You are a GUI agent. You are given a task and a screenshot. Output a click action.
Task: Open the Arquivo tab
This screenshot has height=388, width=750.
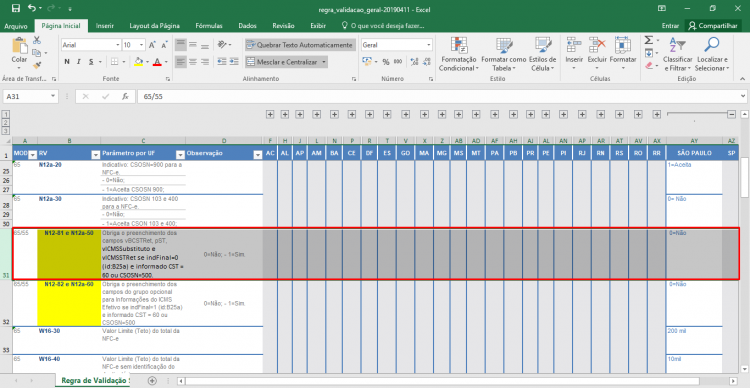pyautogui.click(x=16, y=26)
